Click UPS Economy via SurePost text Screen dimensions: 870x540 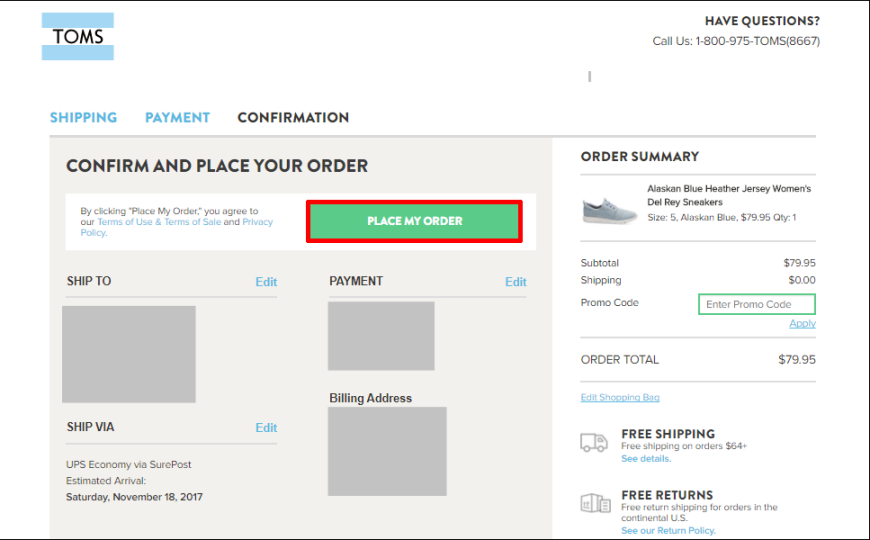tap(129, 465)
